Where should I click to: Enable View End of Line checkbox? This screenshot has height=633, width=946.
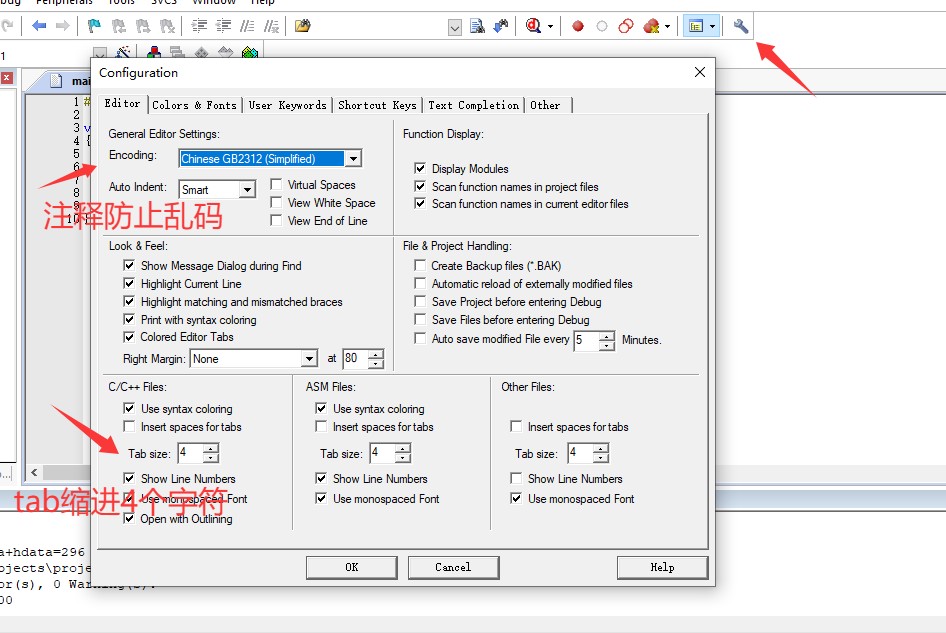tap(276, 220)
